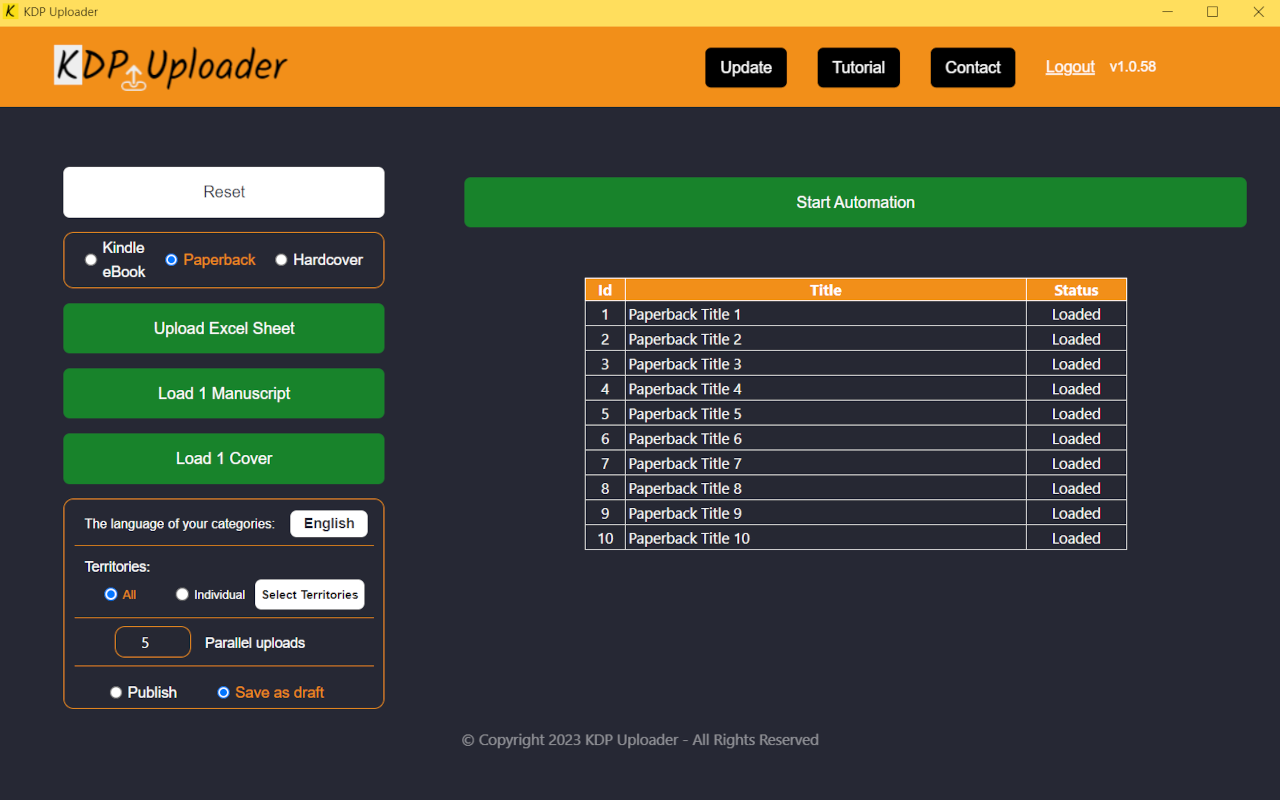Click the Id cell 7
Viewport: 1280px width, 800px height.
[x=605, y=464]
